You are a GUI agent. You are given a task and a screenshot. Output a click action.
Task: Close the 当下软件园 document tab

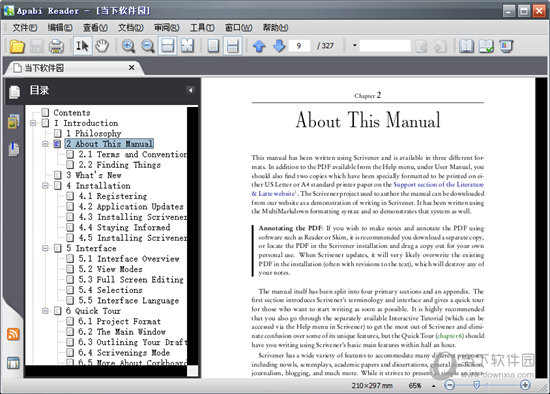pyautogui.click(x=132, y=67)
